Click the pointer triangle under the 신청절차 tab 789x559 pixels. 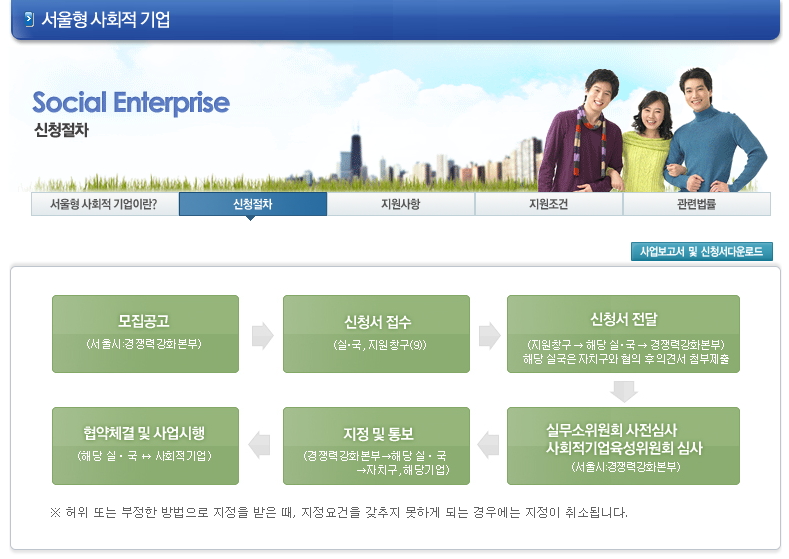(251, 219)
